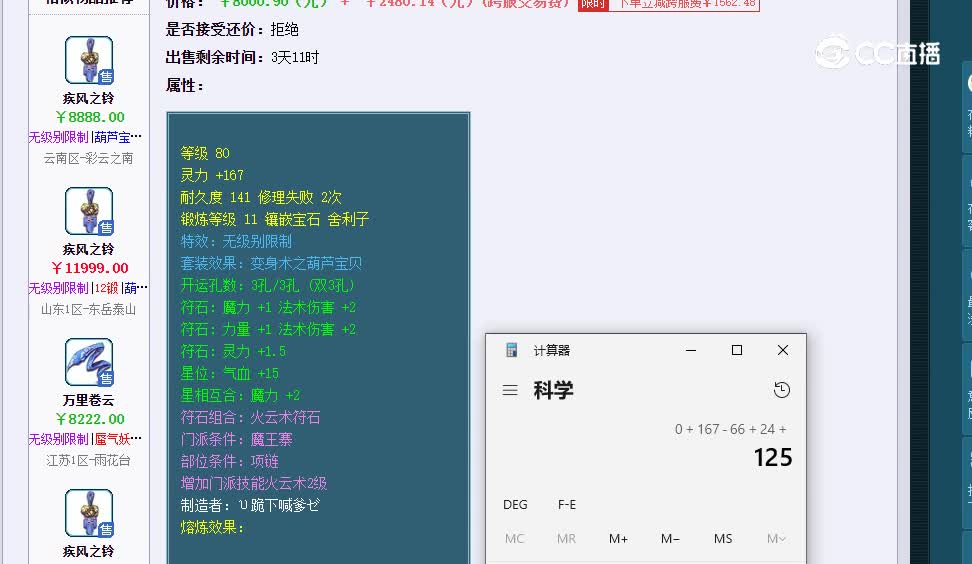Click the 是否接受还价：拒绝 text
Image resolution: width=972 pixels, height=564 pixels.
[x=232, y=29]
